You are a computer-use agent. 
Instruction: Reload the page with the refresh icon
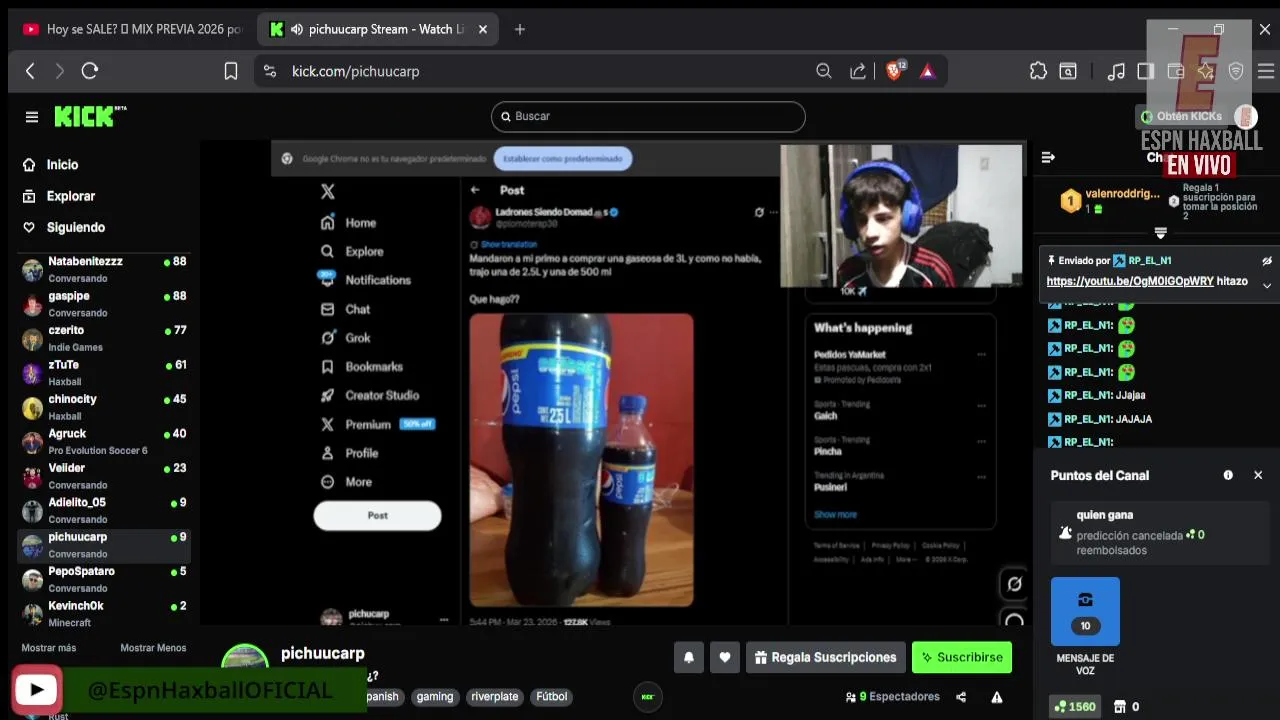pos(90,71)
